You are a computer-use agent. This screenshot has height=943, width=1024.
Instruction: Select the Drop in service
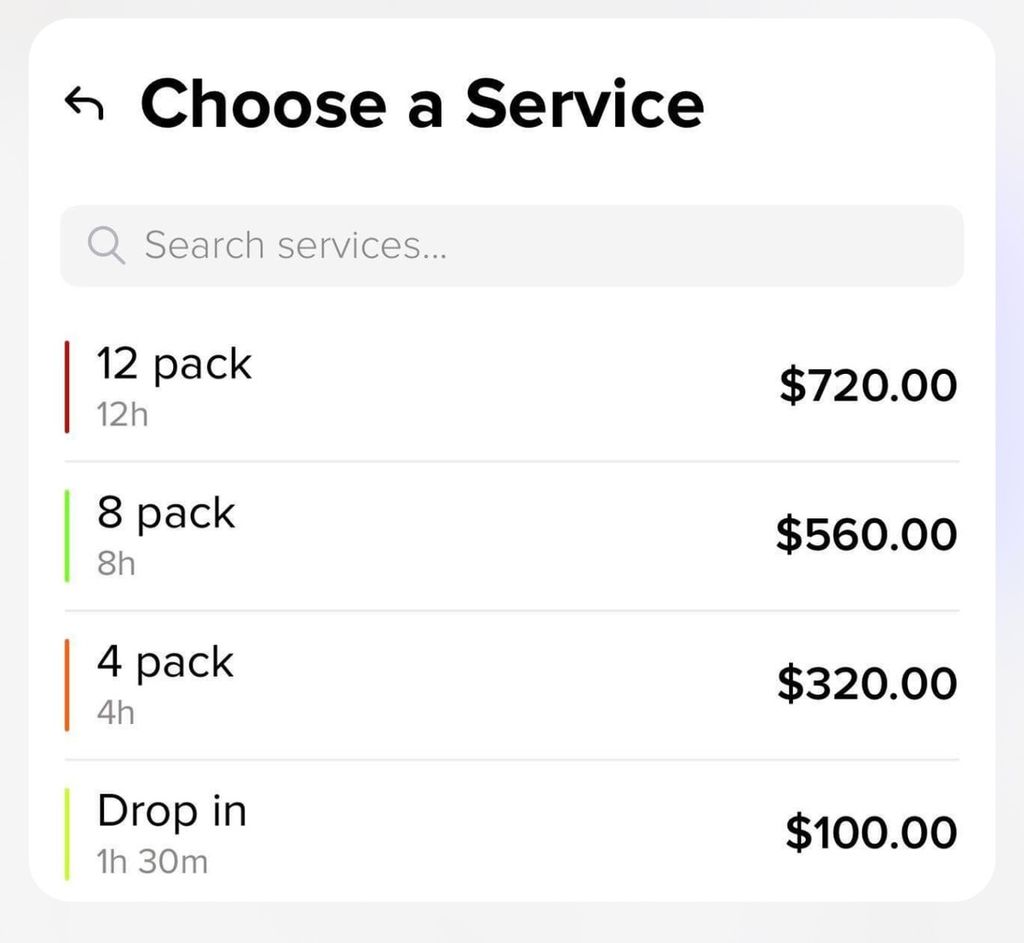[x=511, y=833]
